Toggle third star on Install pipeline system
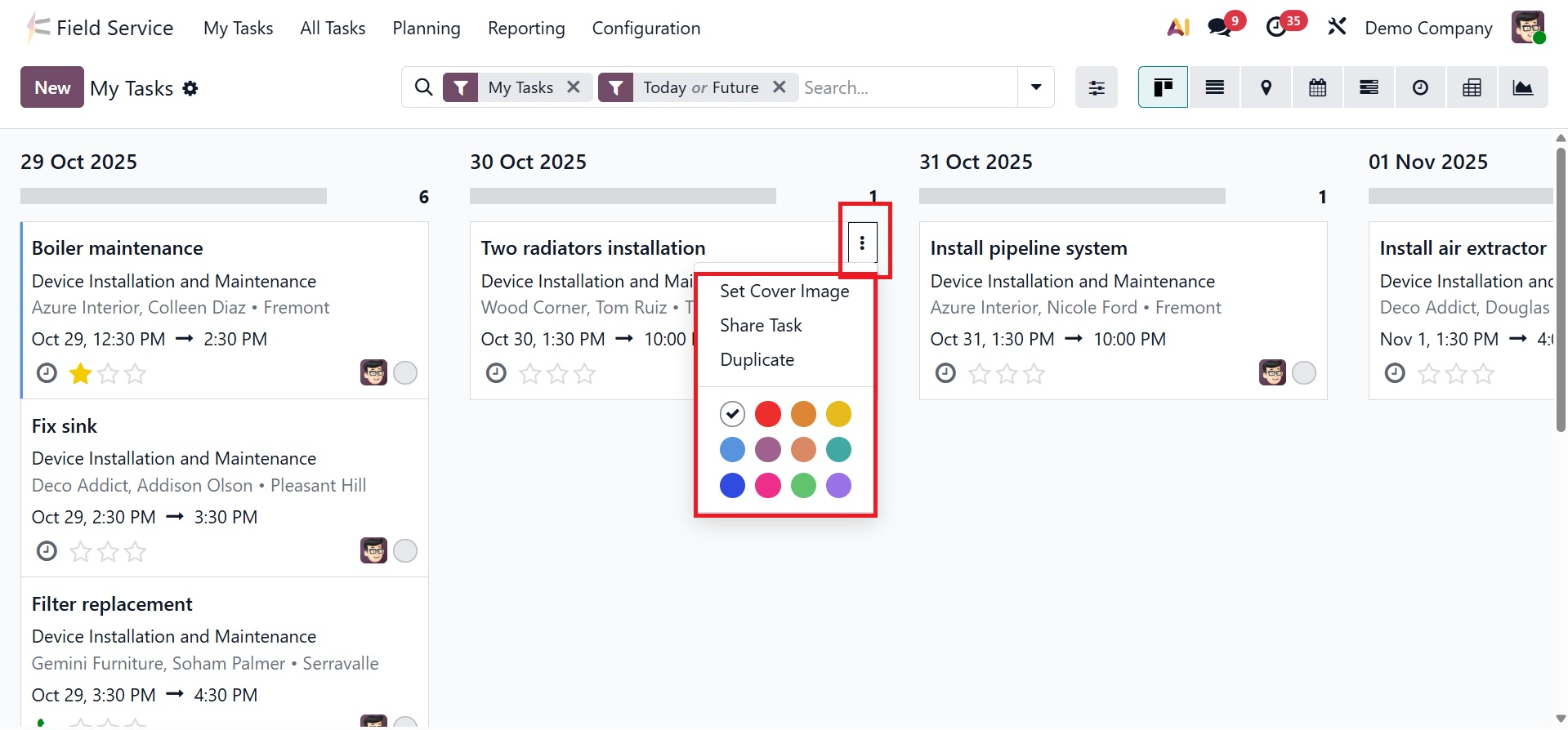The image size is (1568, 730). pos(1034,374)
